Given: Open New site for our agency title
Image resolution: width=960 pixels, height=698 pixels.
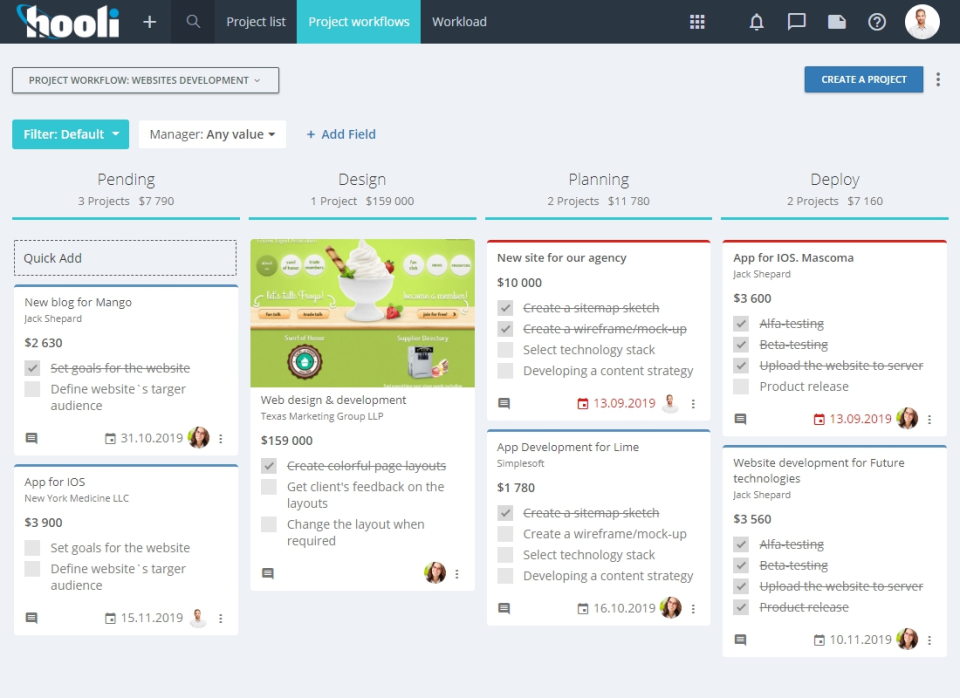Looking at the screenshot, I should point(561,258).
